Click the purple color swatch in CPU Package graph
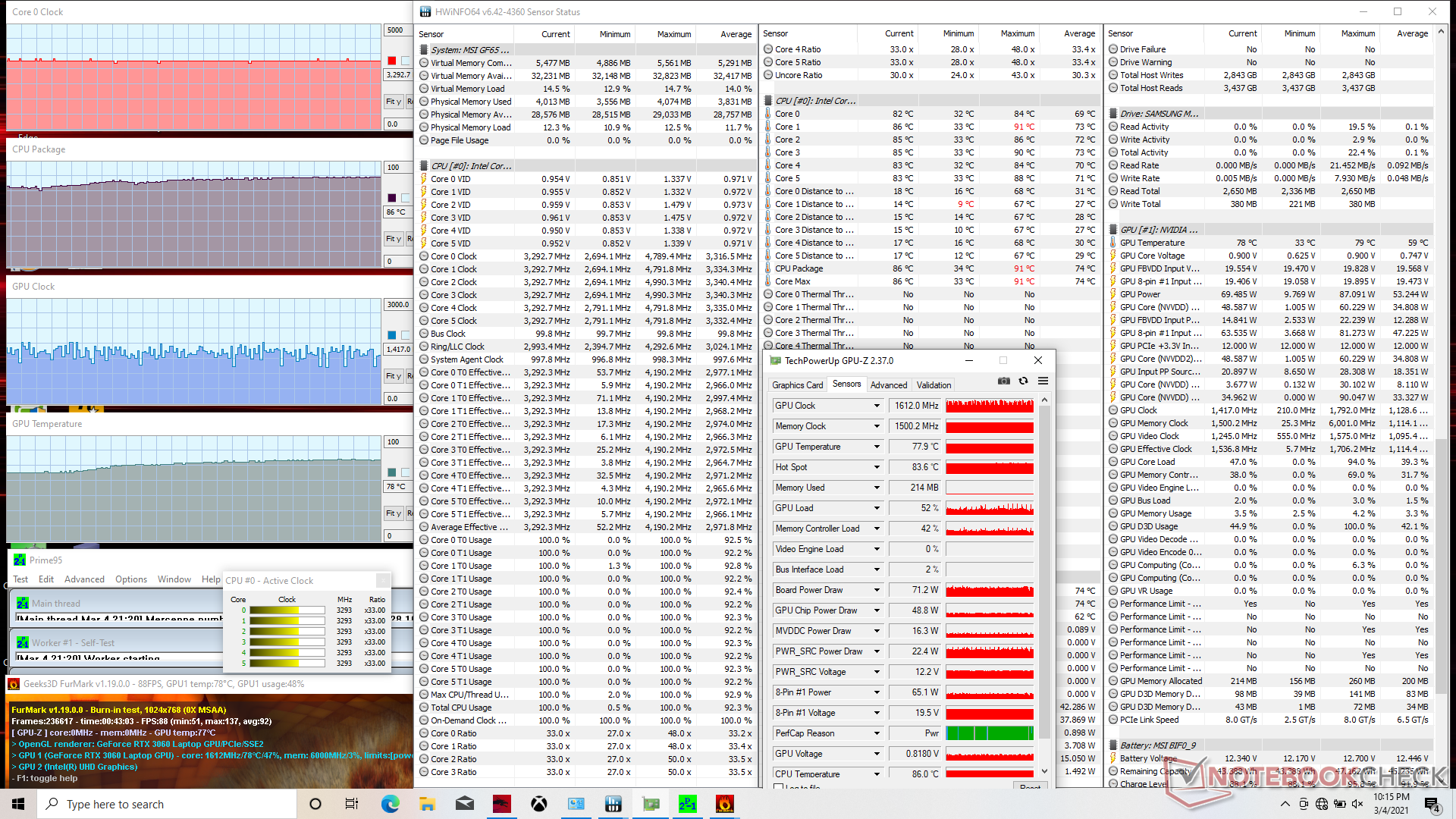1456x819 pixels. [x=391, y=198]
